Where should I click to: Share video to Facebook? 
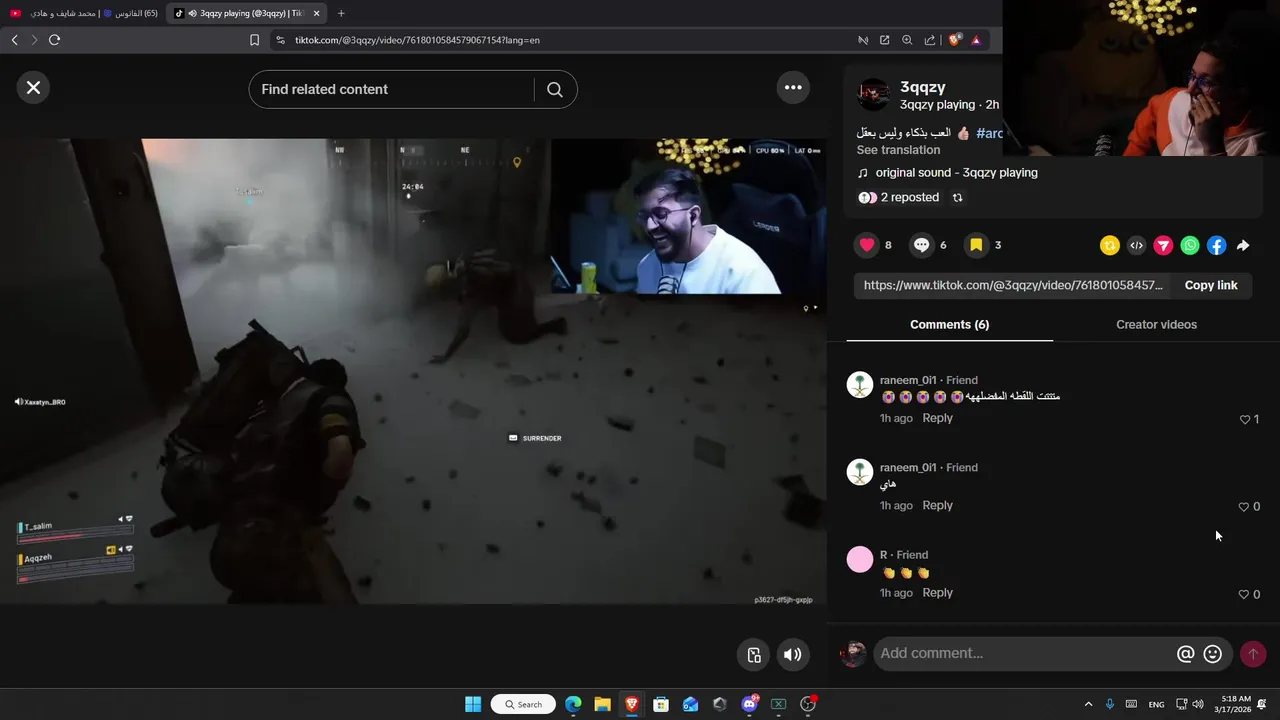1216,245
